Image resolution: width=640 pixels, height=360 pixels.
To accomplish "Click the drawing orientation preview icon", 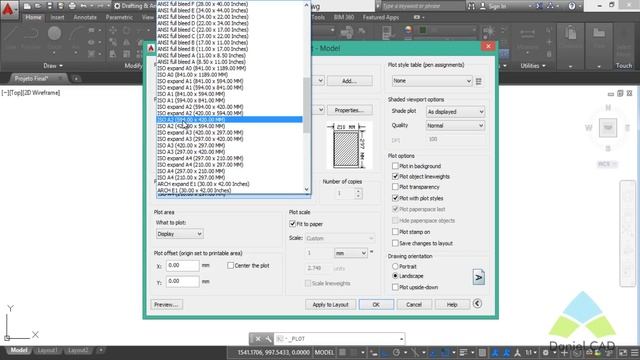I will point(478,278).
